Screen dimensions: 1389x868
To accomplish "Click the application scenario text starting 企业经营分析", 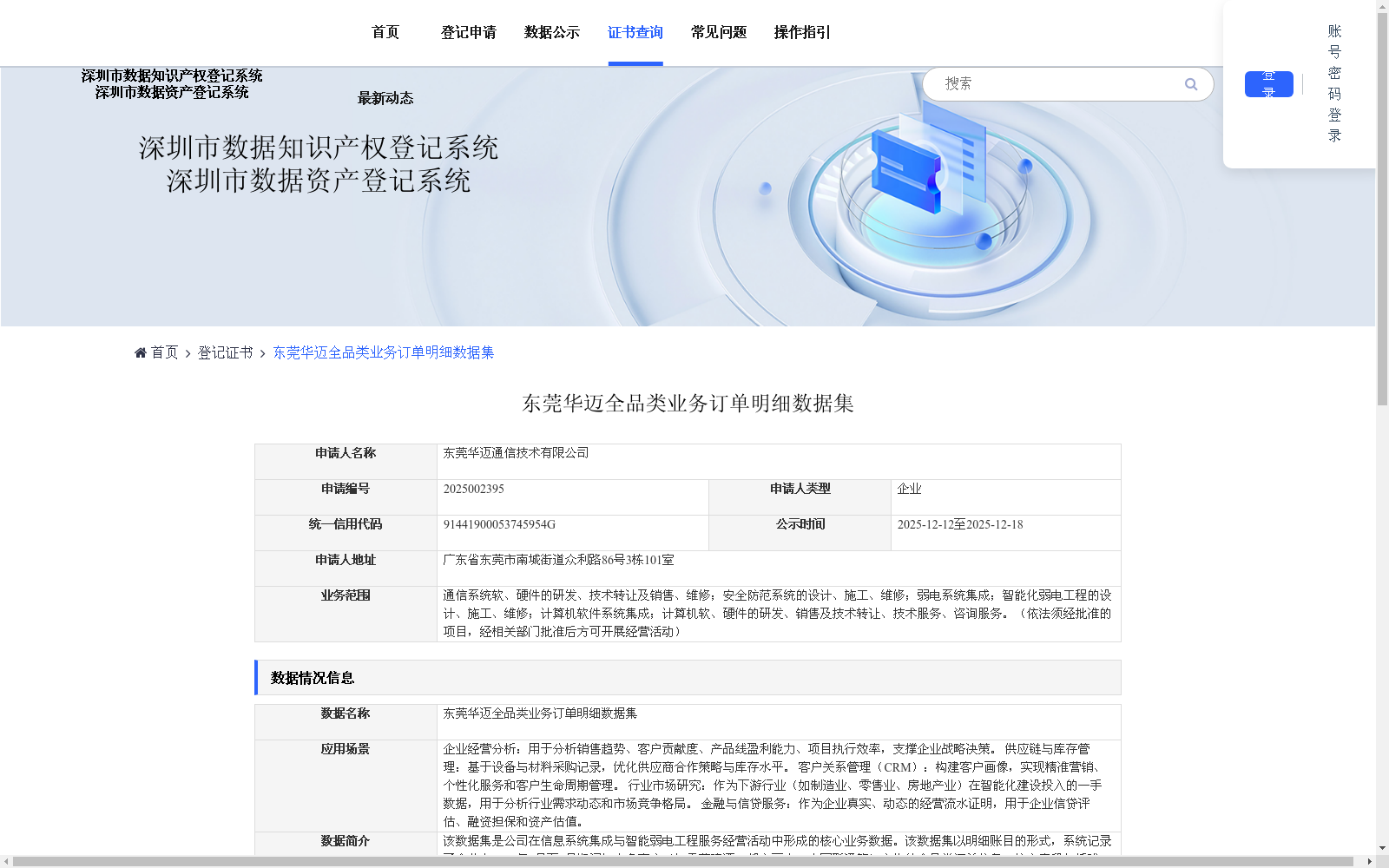I will tap(773, 786).
